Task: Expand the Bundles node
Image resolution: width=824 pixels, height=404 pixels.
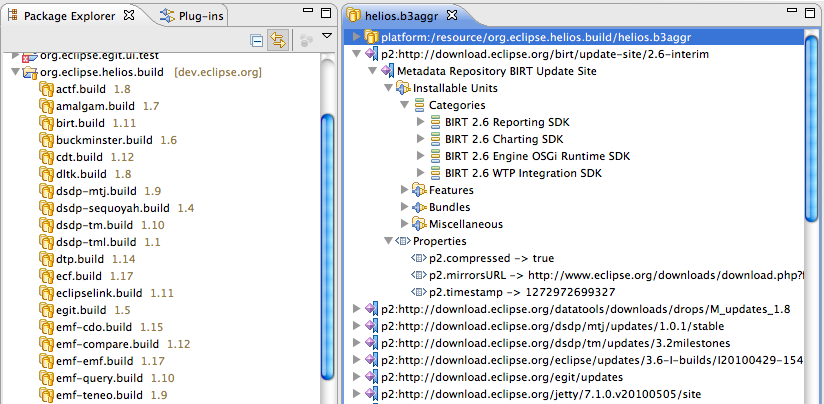Action: [x=404, y=207]
